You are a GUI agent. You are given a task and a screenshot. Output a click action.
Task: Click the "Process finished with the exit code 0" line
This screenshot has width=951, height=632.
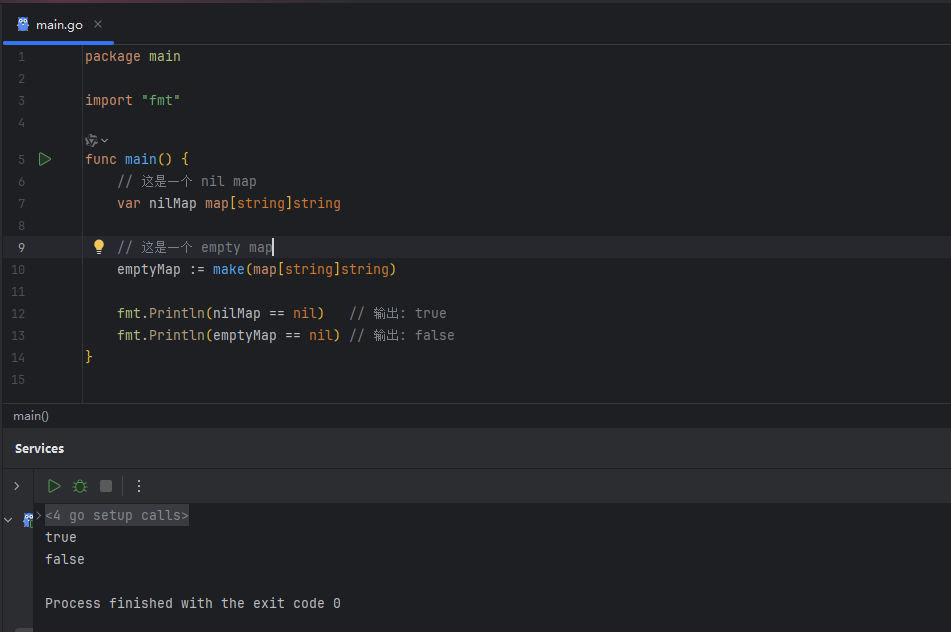coord(192,603)
